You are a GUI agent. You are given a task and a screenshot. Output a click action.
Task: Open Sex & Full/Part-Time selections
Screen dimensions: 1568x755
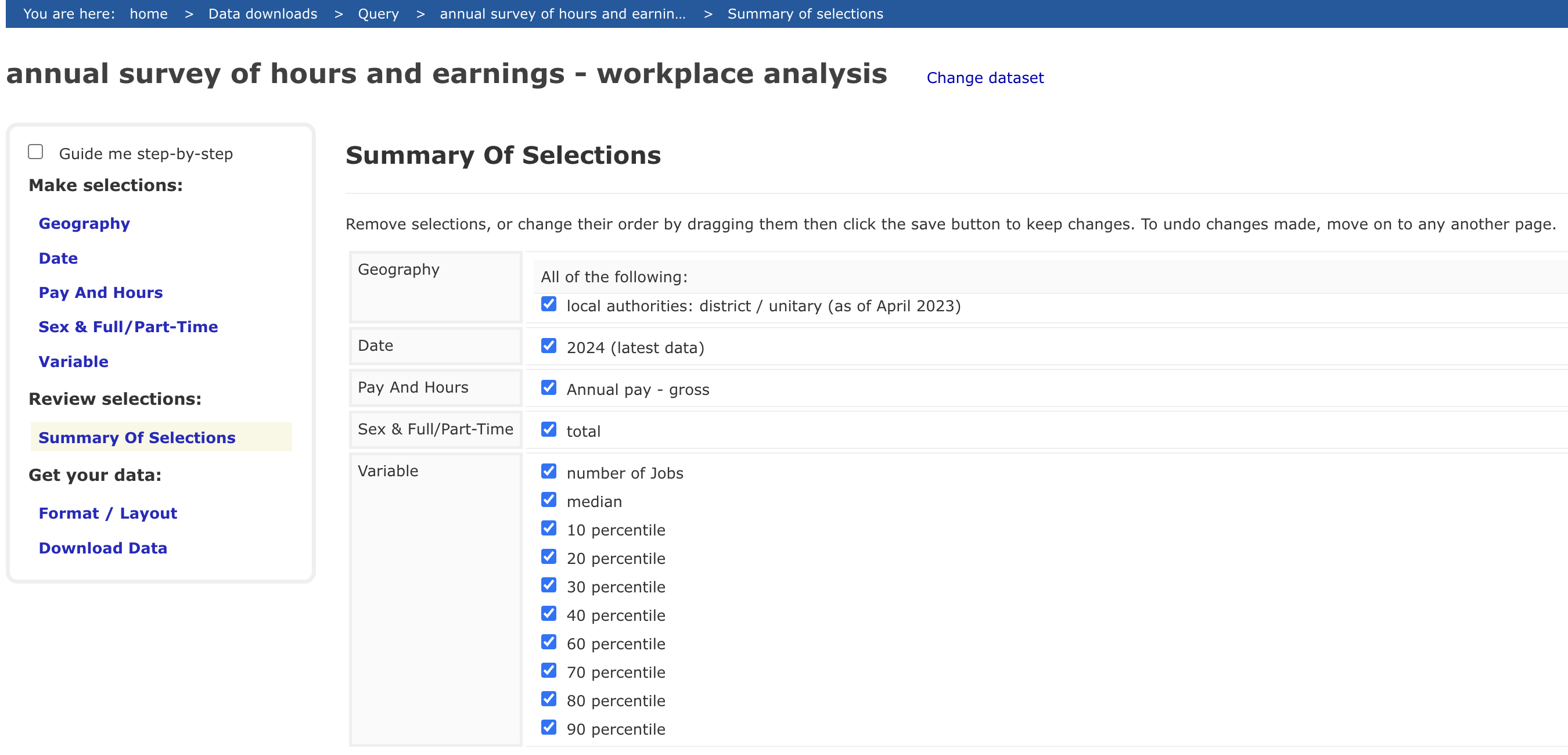pos(128,327)
